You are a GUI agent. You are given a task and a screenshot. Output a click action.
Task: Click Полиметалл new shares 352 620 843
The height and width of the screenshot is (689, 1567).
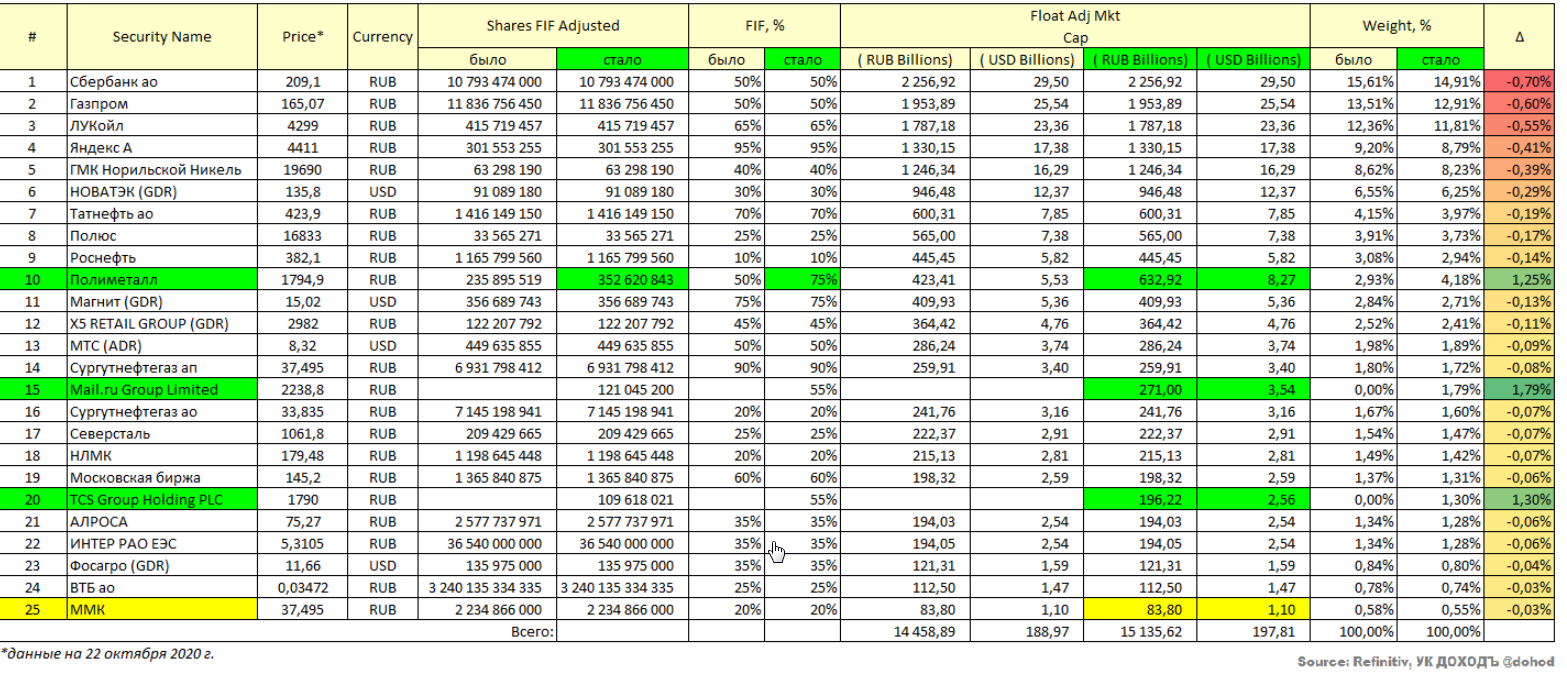click(x=620, y=279)
